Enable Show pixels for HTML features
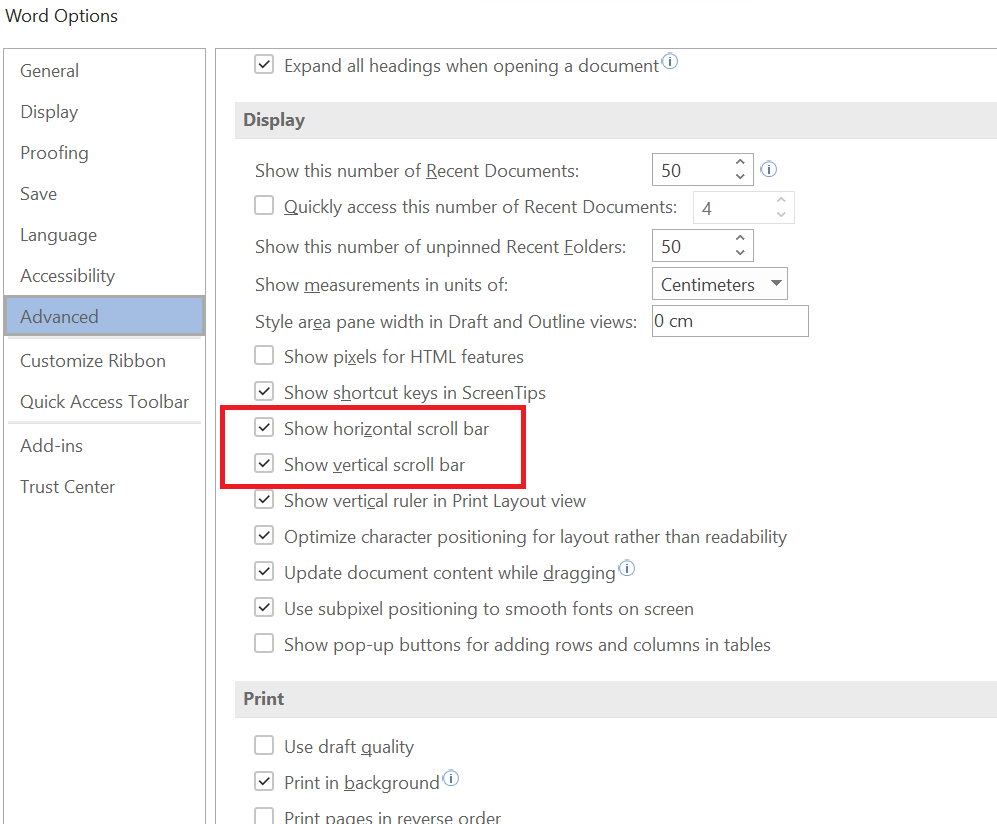The image size is (997, 824). coord(264,355)
